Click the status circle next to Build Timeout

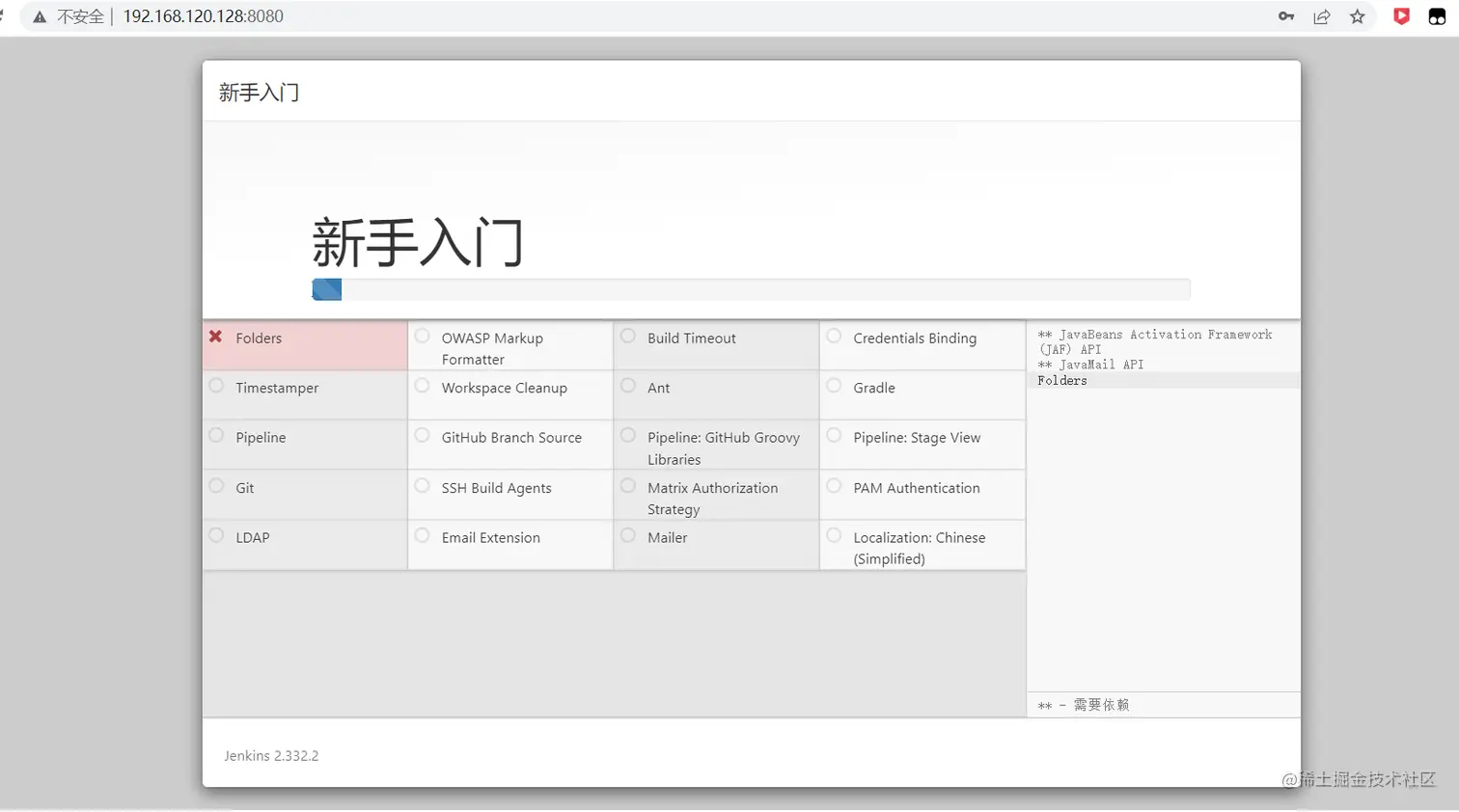click(x=628, y=337)
